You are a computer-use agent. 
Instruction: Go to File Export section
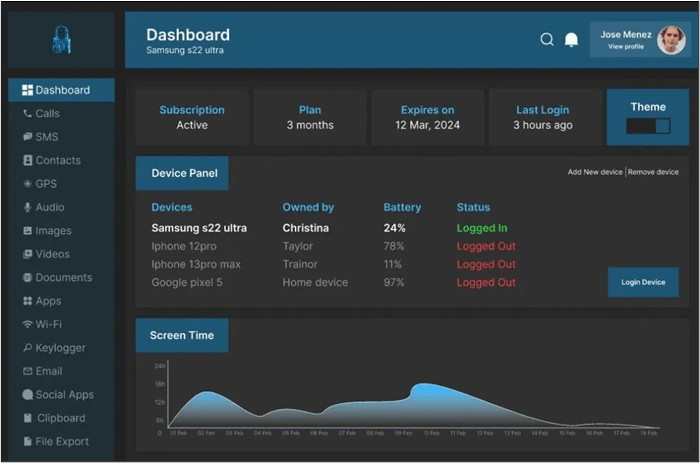point(62,442)
